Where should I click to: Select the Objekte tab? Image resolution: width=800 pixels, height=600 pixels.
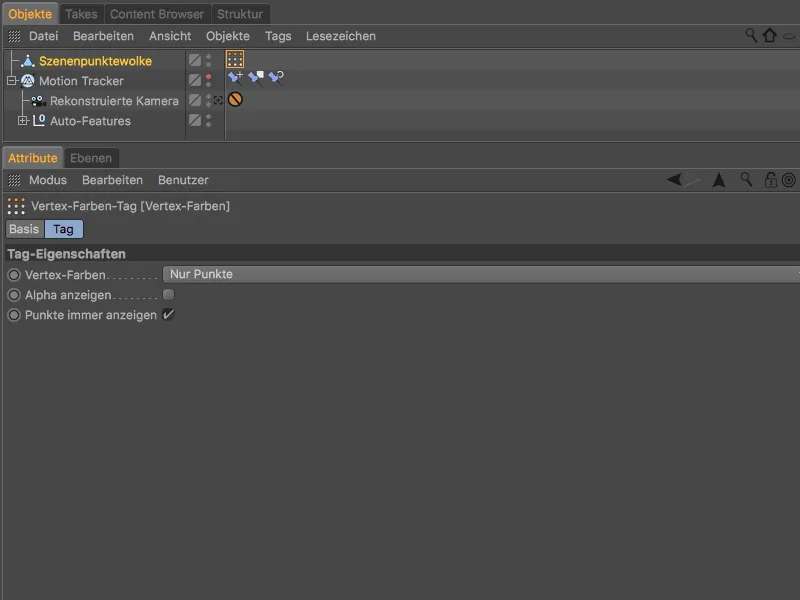(30, 14)
